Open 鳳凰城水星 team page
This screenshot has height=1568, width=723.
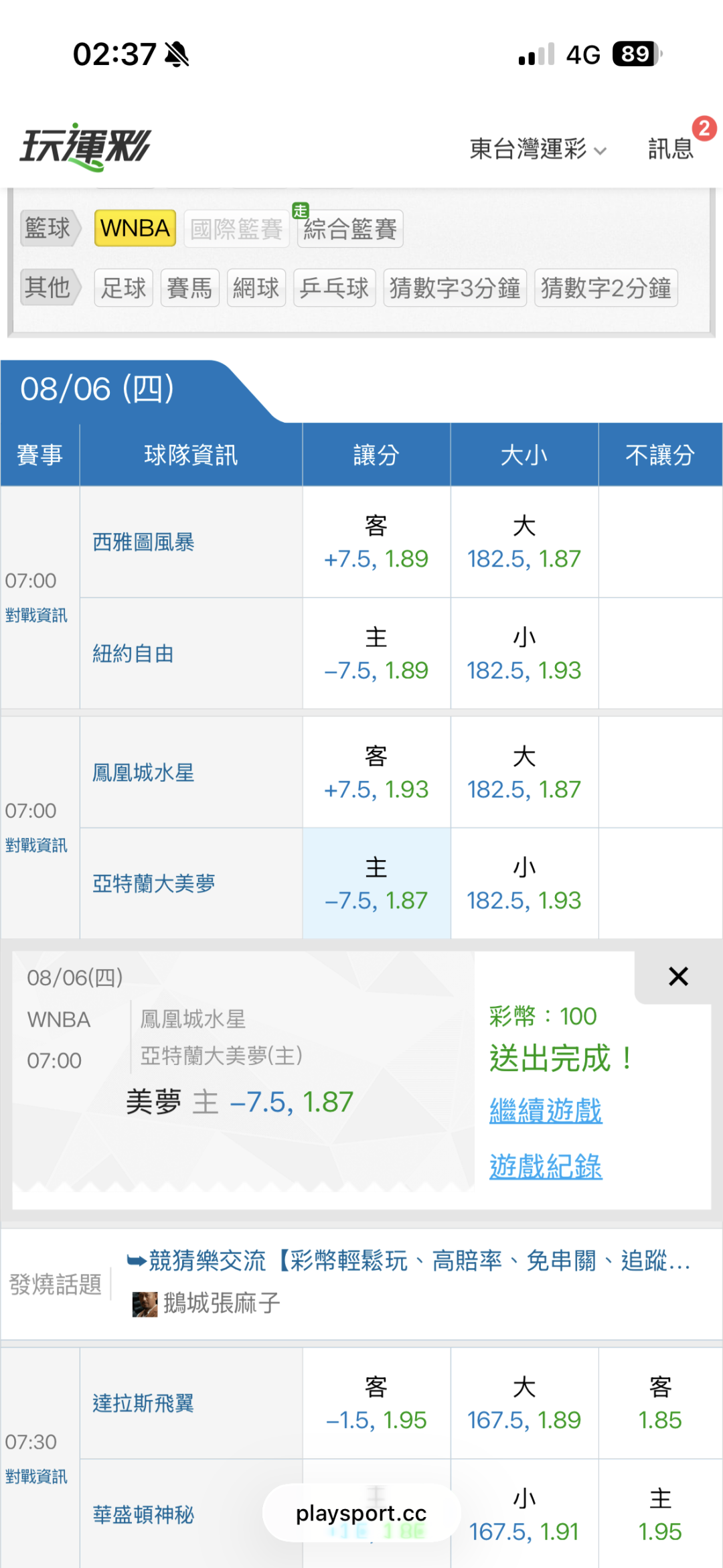[143, 773]
